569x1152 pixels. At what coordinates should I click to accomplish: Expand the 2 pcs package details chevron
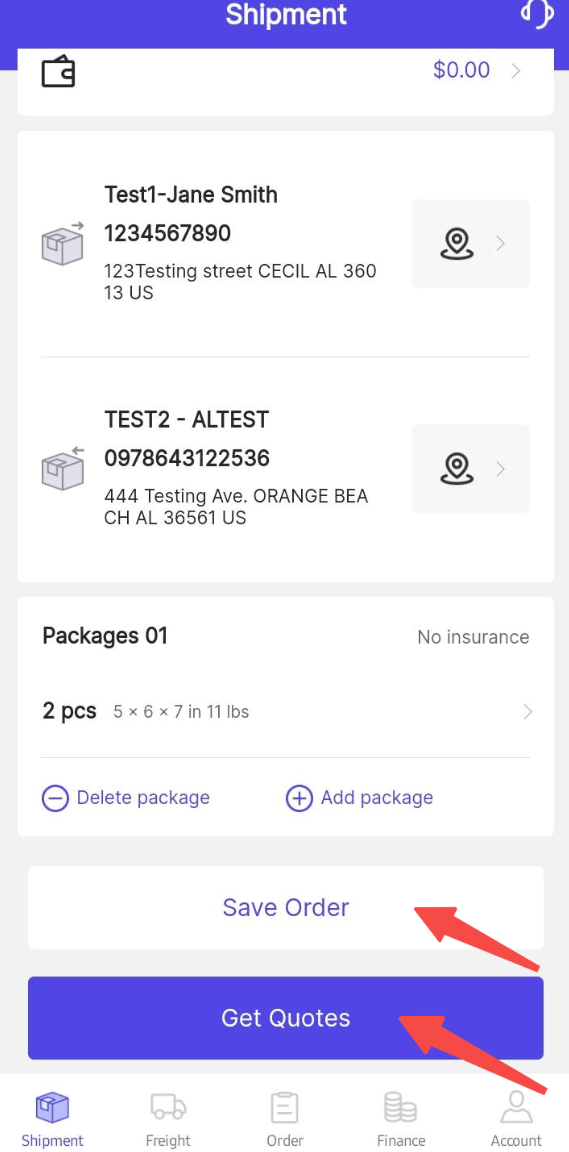[528, 711]
